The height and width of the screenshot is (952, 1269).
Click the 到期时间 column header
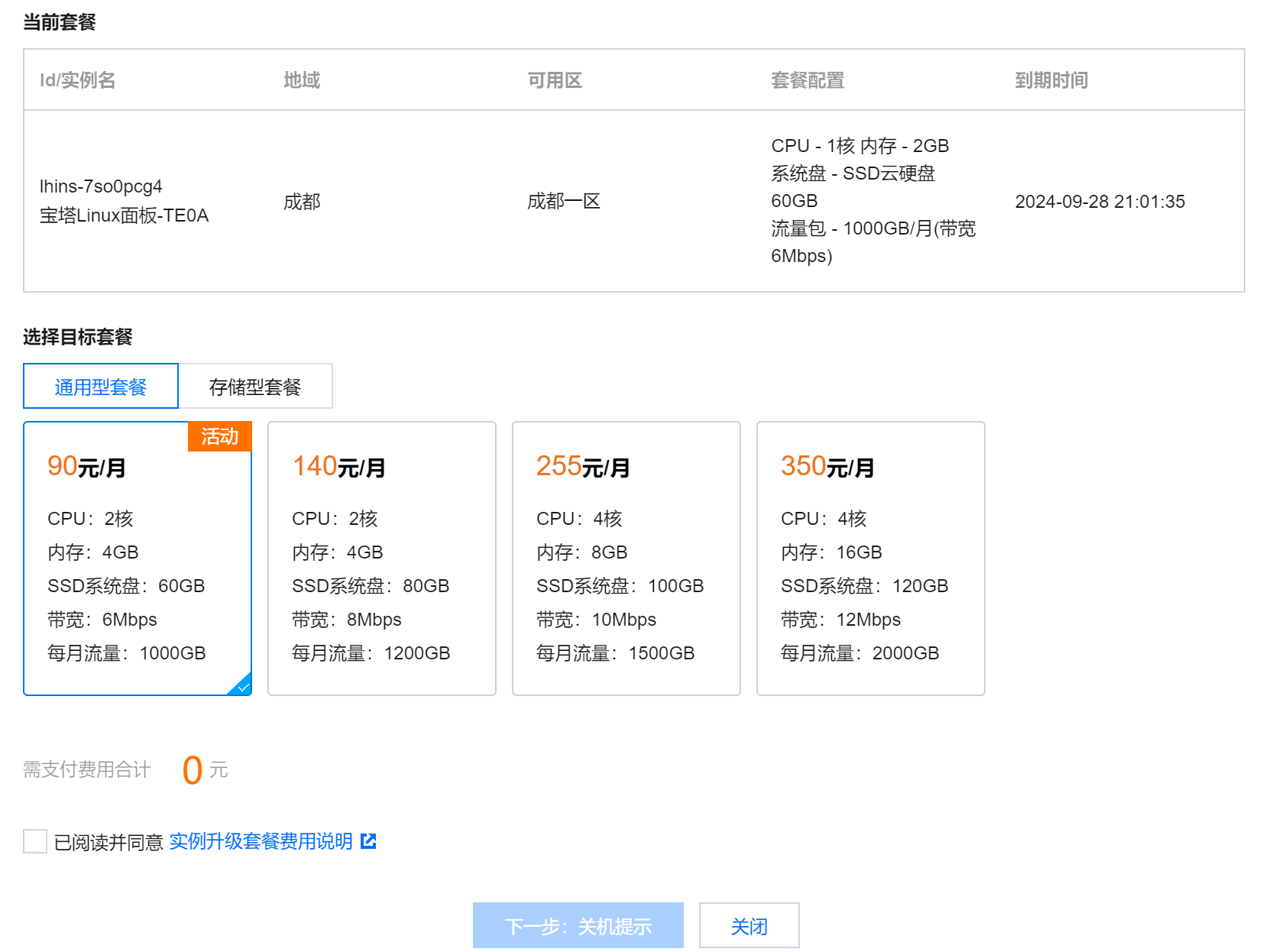tap(1051, 80)
